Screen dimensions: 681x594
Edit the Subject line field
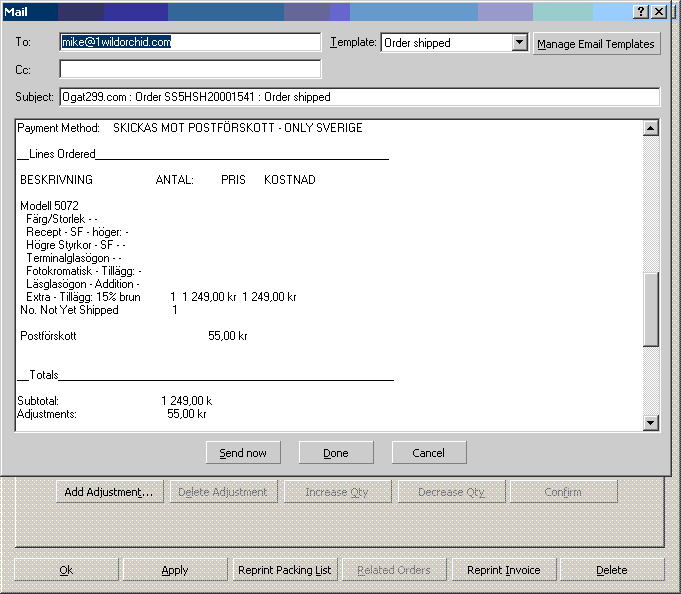tap(359, 97)
